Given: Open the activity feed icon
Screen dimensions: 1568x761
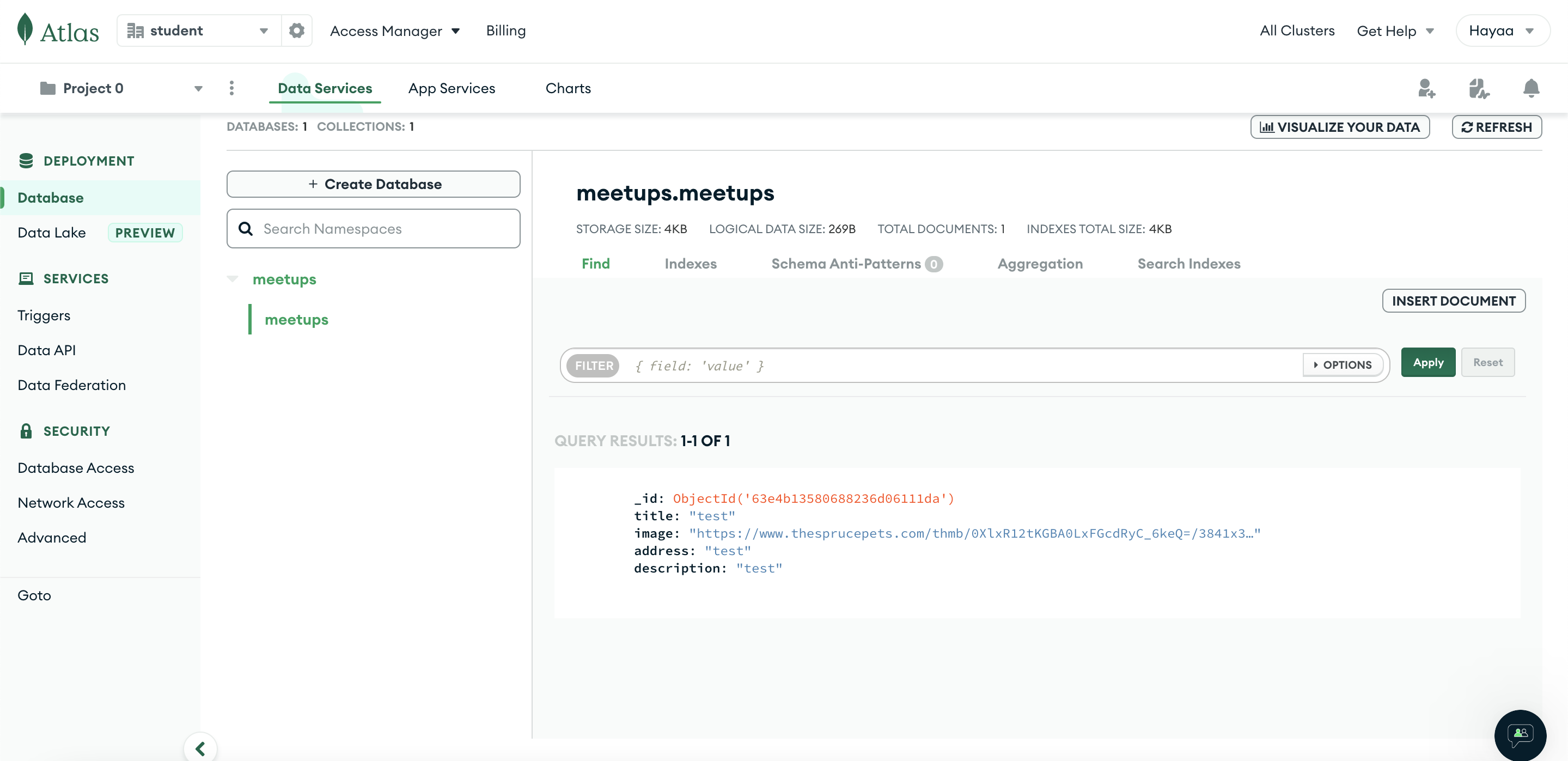Looking at the screenshot, I should click(1479, 88).
